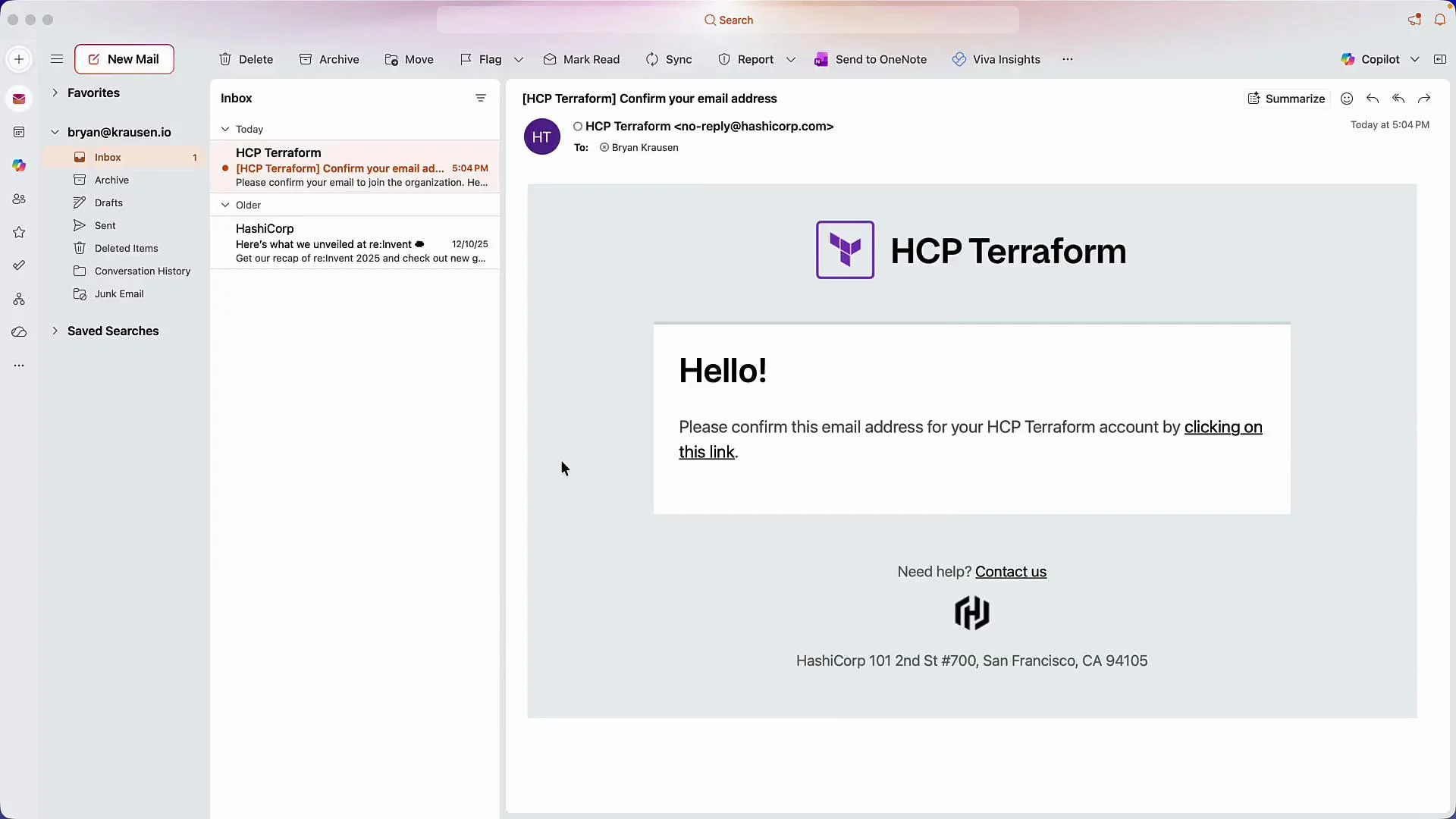Open the Conversation History folder

[124, 271]
